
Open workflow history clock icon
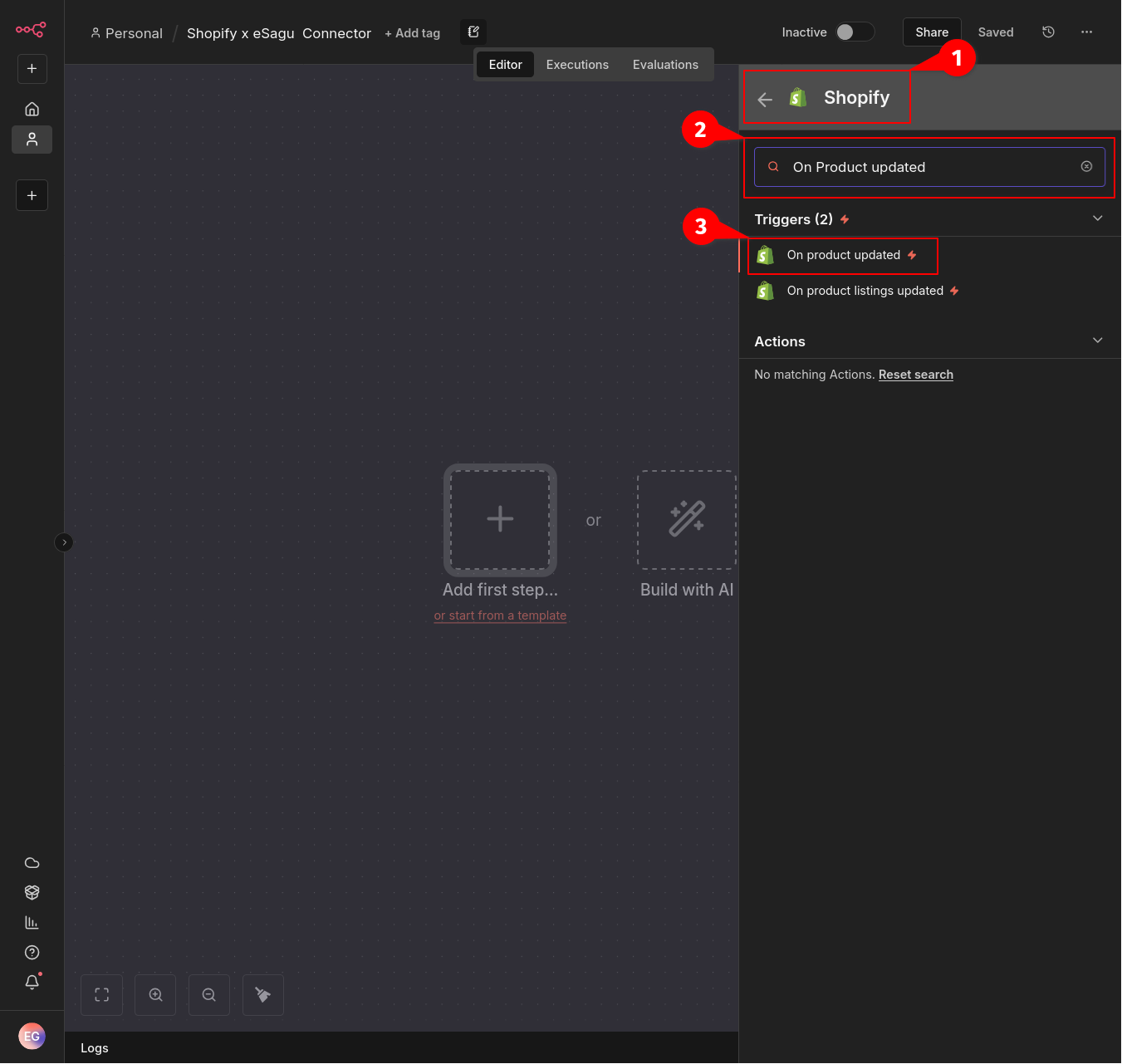1049,32
